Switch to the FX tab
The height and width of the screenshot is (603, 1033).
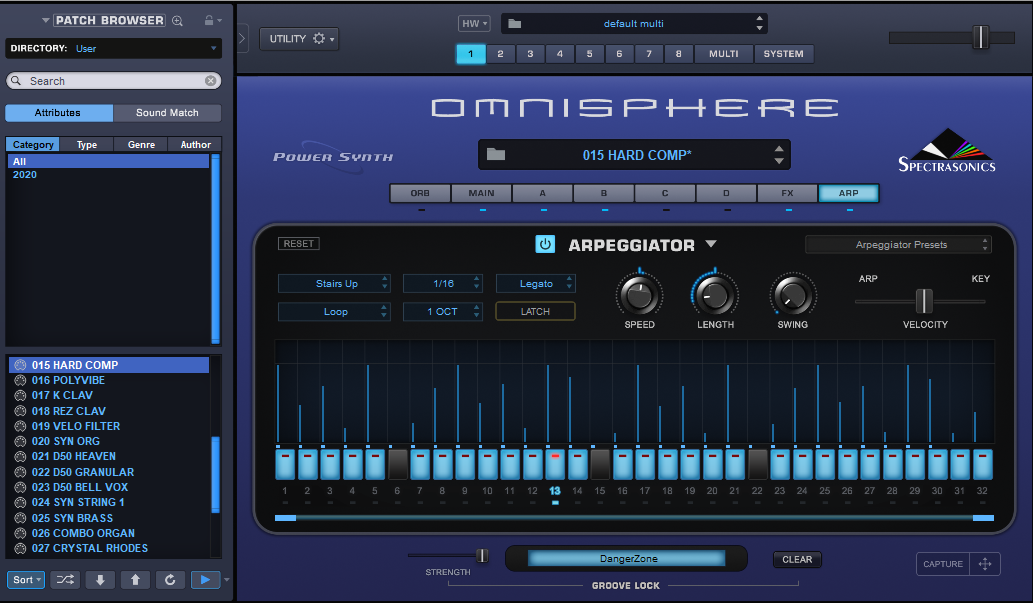(787, 194)
